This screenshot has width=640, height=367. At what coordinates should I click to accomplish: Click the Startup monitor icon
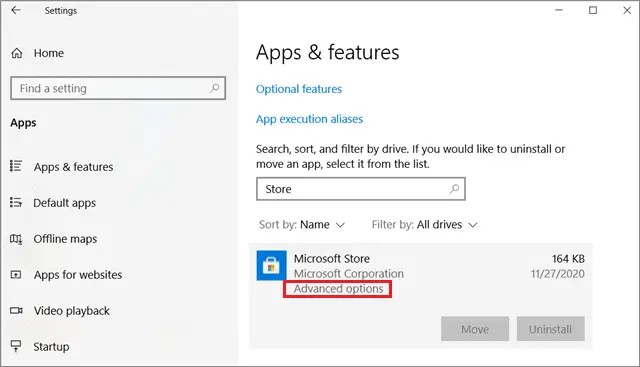pos(16,346)
